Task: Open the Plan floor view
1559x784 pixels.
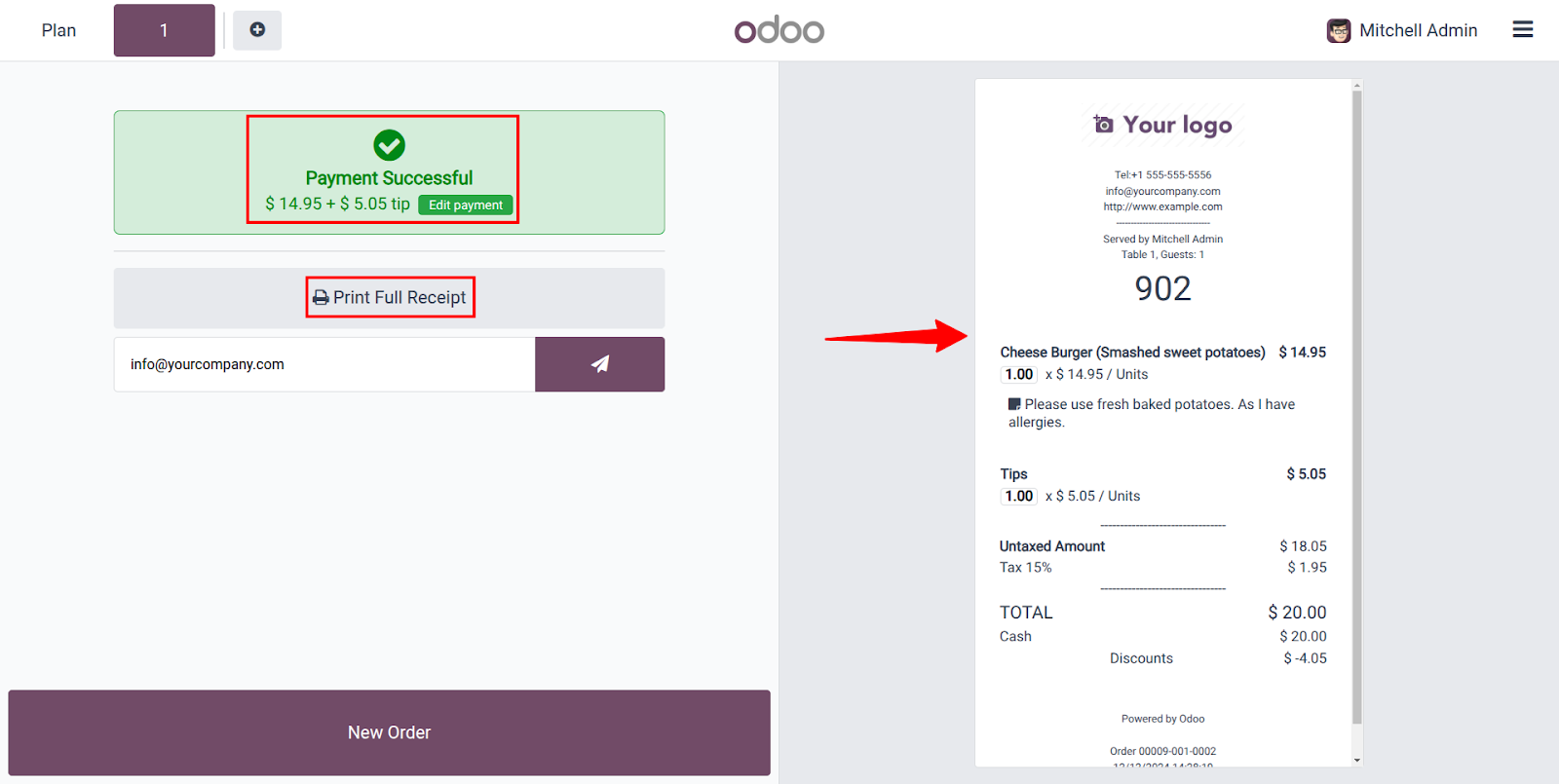Action: tap(58, 30)
